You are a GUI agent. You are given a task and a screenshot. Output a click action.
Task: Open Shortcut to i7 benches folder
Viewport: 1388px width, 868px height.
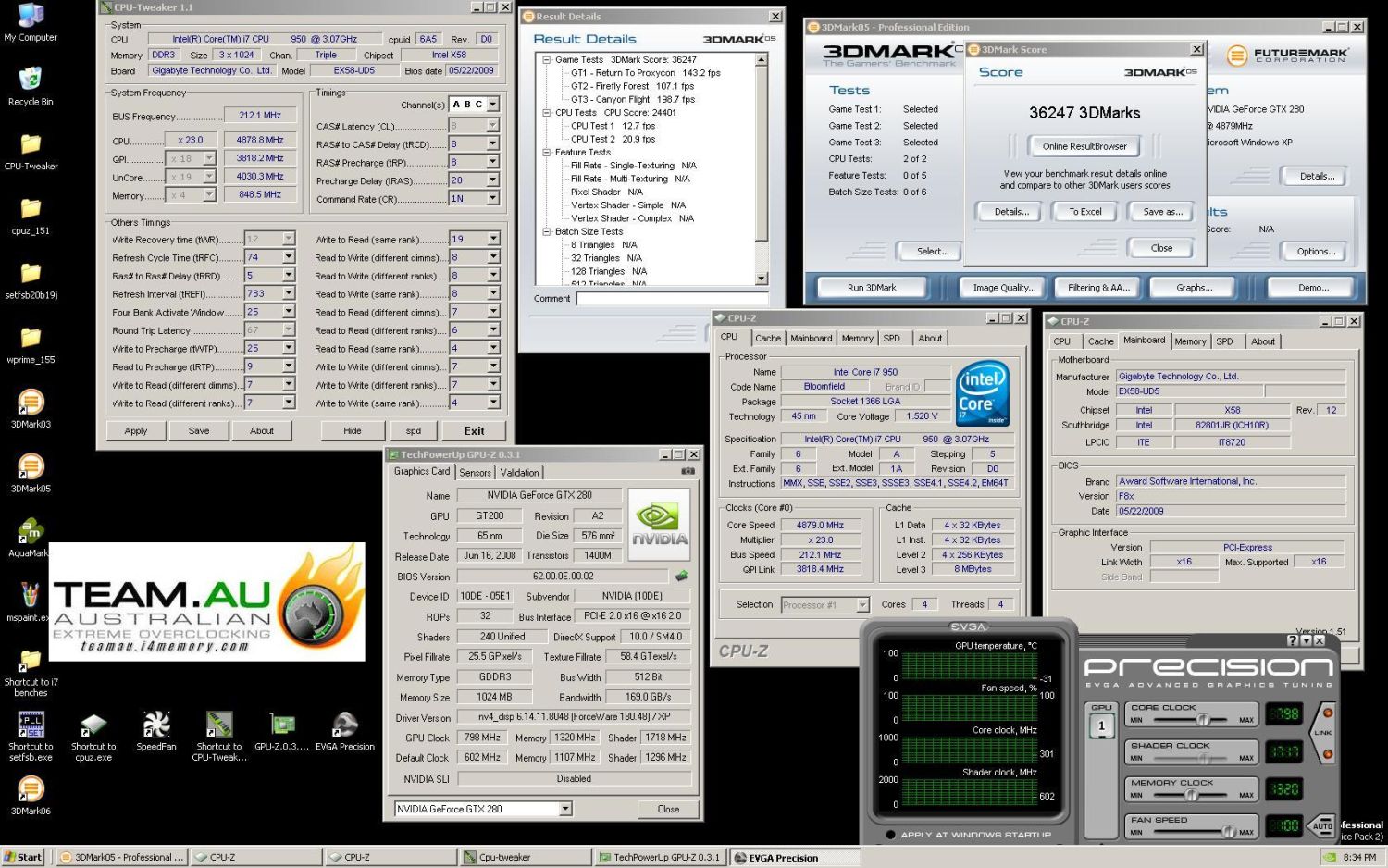(31, 673)
